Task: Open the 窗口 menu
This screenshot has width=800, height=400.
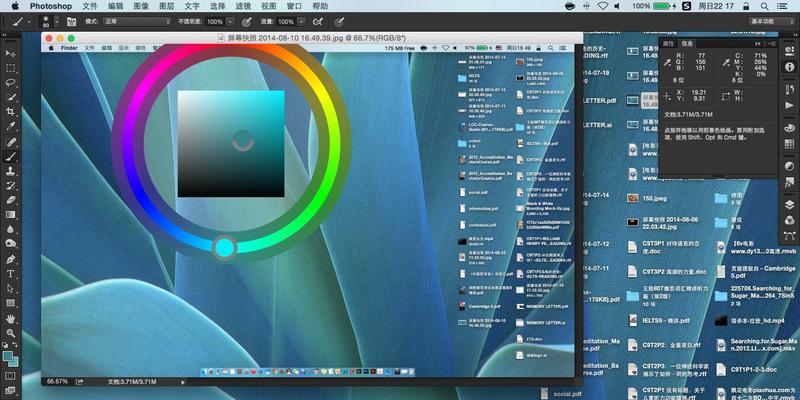Action: 294,6
